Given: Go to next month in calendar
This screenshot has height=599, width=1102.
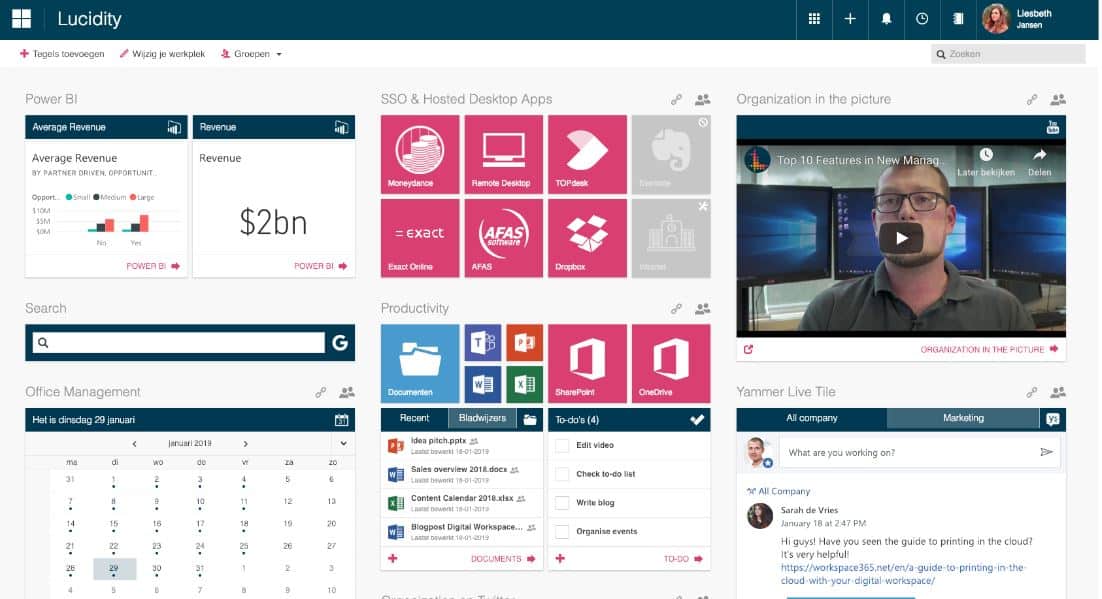Looking at the screenshot, I should (x=246, y=443).
